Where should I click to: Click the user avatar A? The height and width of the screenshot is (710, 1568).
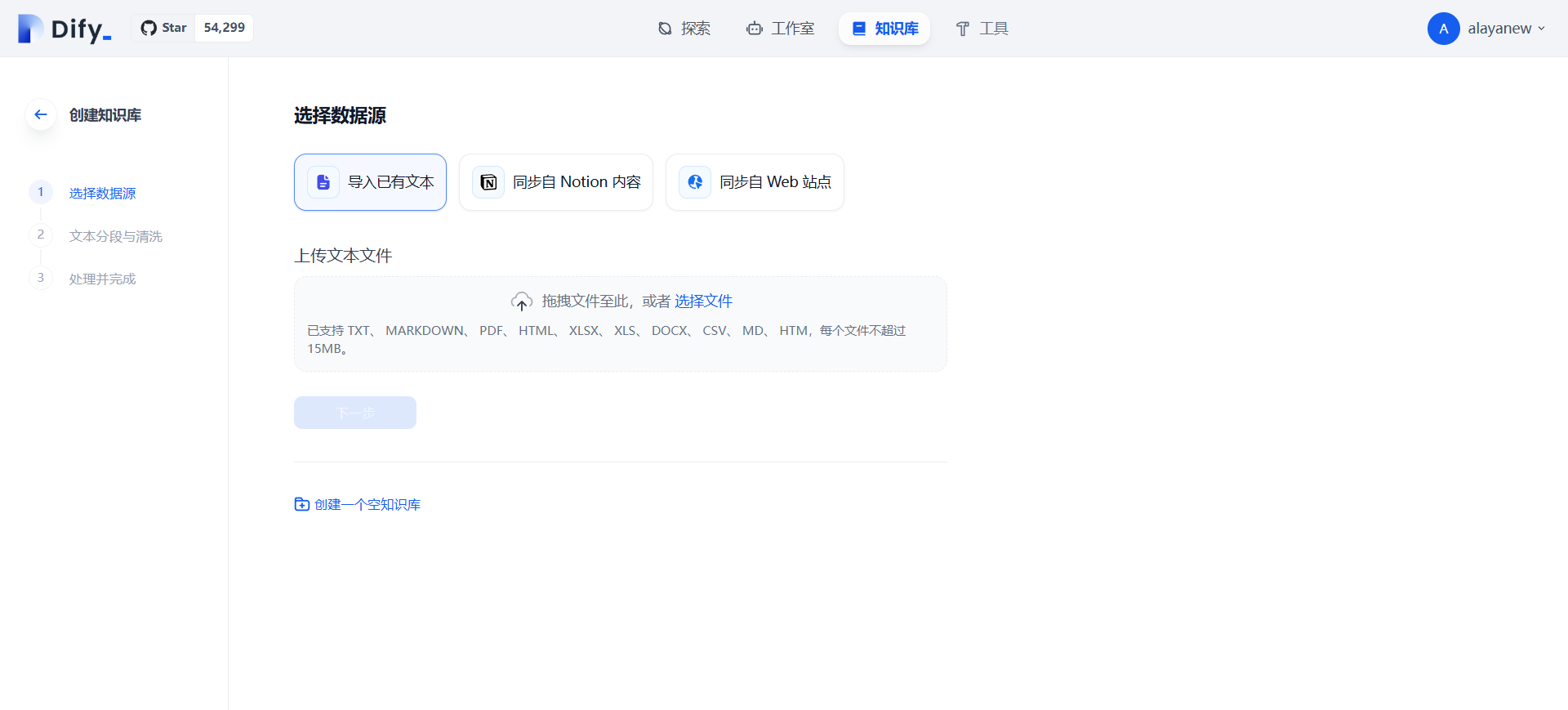tap(1443, 29)
